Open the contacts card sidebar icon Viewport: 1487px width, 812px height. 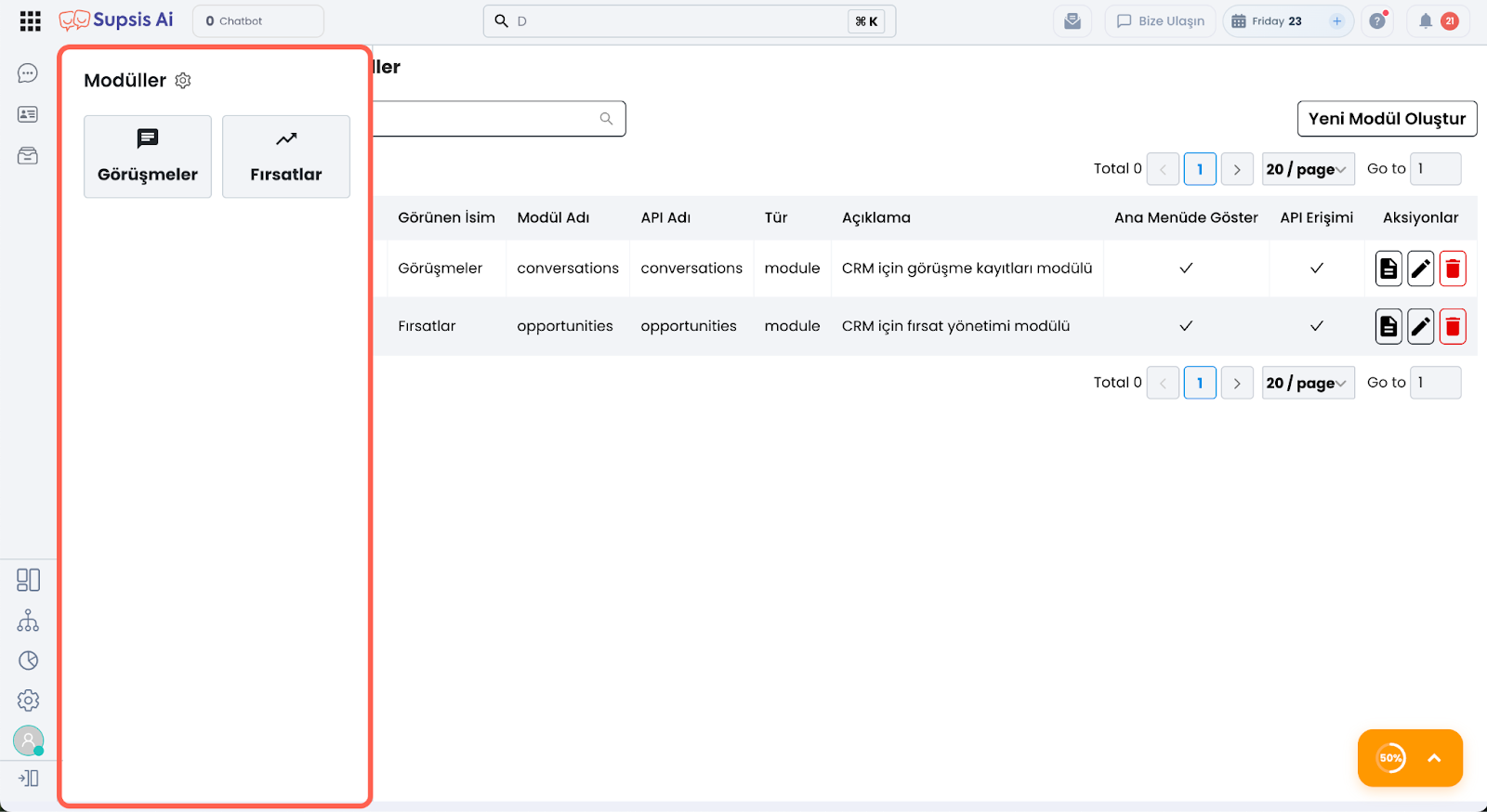point(28,114)
